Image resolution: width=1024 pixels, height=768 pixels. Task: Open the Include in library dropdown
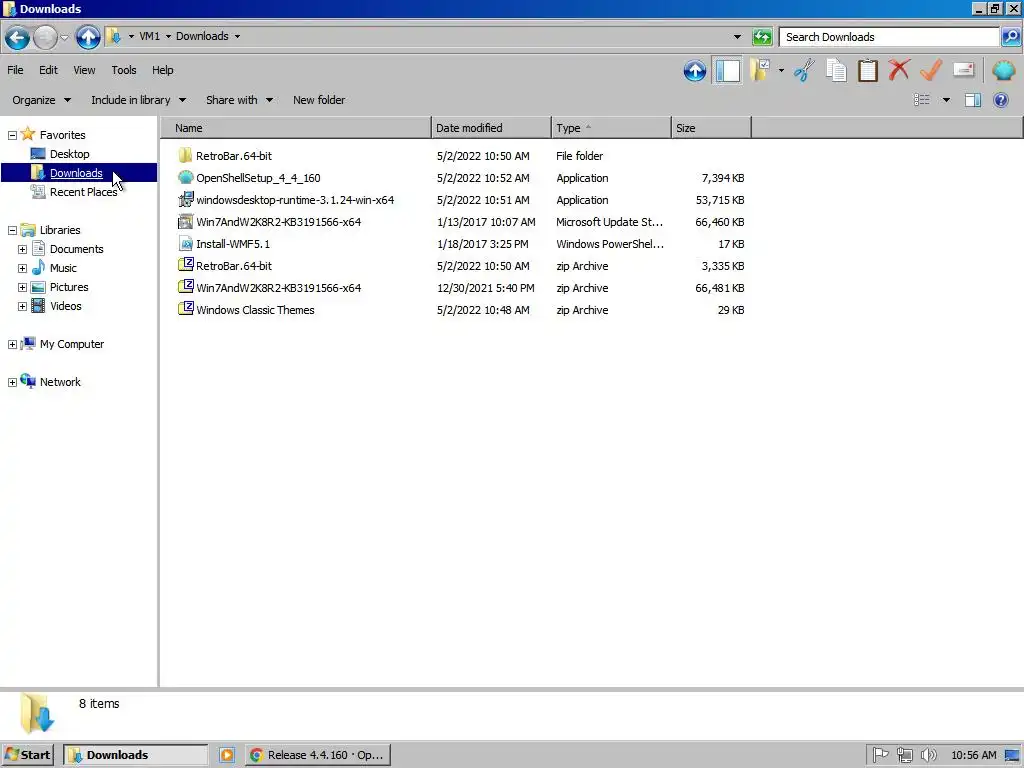tap(138, 100)
